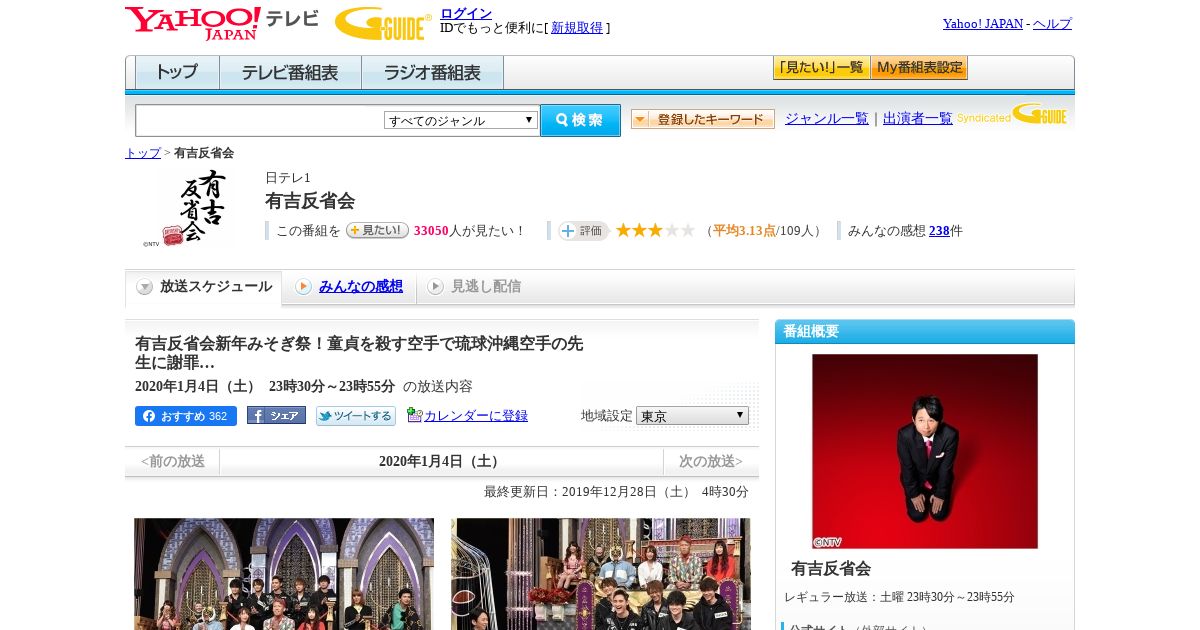The height and width of the screenshot is (630, 1200).
Task: Open the 「見たい!」一覧 button
Action: [821, 68]
